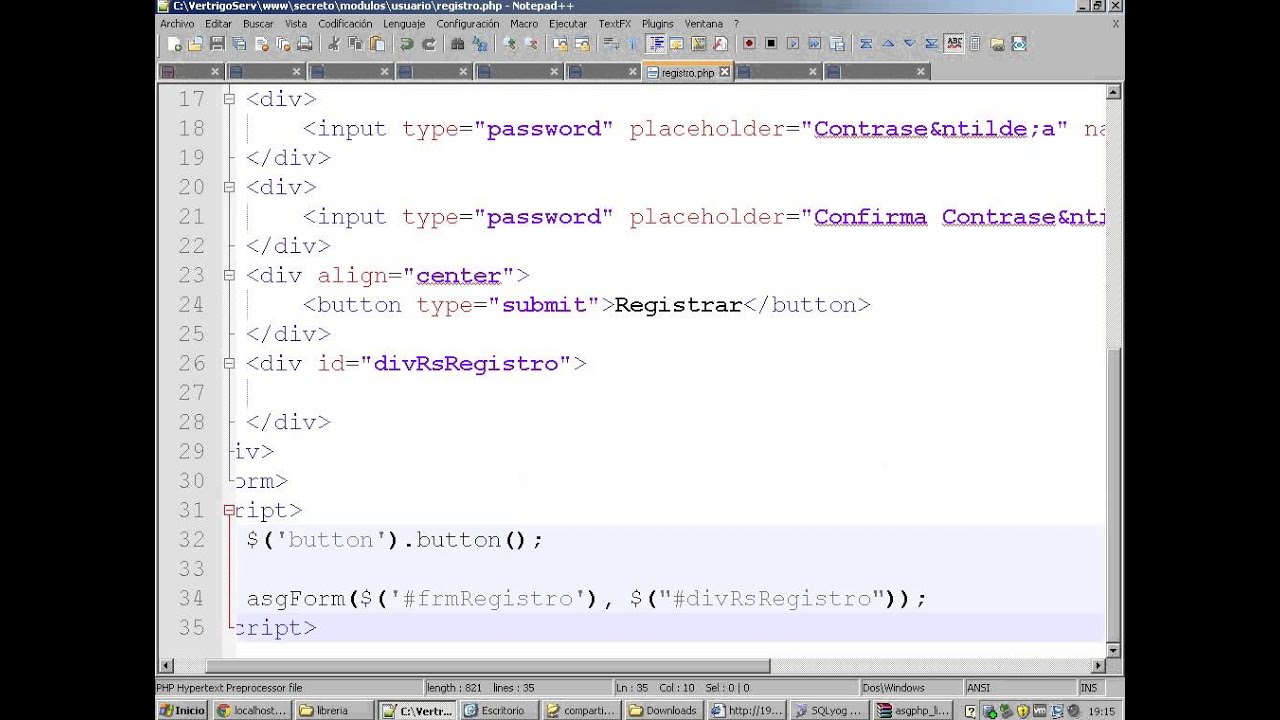Viewport: 1280px width, 720px height.
Task: Toggle the Show All Characters button
Action: tap(633, 44)
